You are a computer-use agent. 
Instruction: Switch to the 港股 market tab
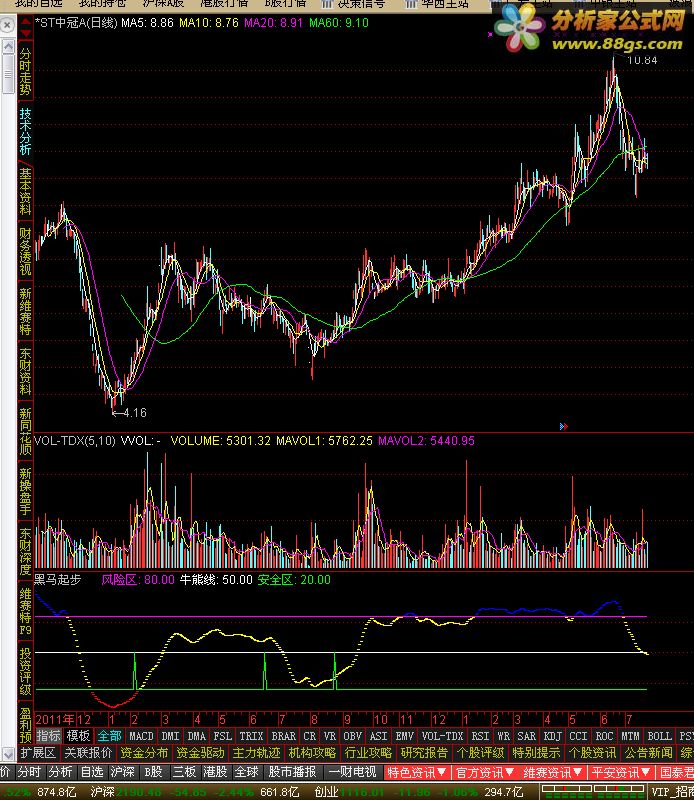coord(215,772)
